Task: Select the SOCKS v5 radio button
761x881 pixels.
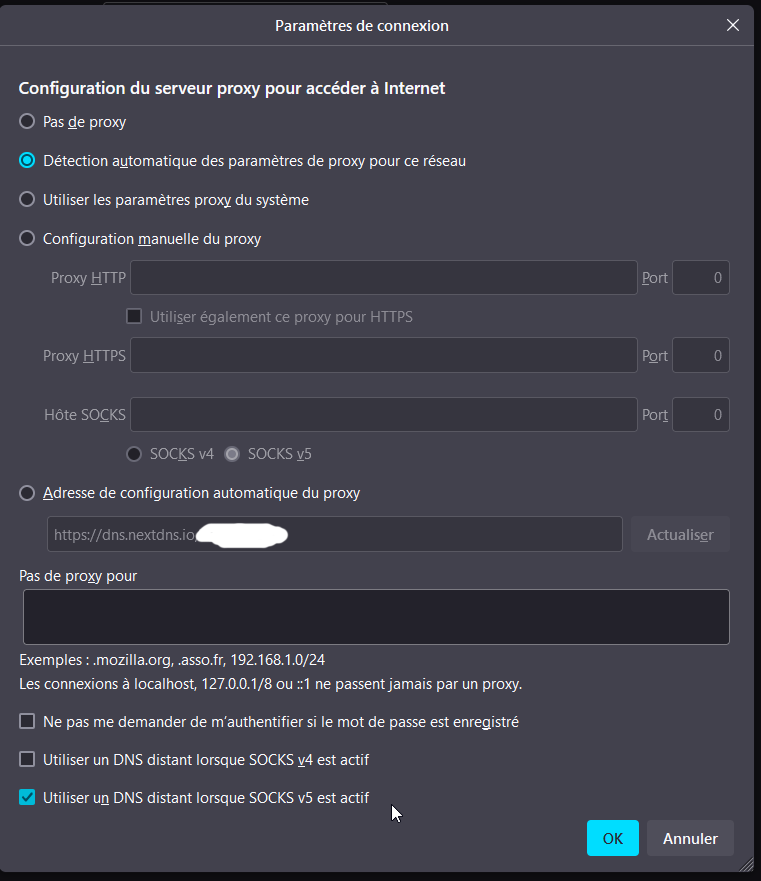Action: click(232, 454)
